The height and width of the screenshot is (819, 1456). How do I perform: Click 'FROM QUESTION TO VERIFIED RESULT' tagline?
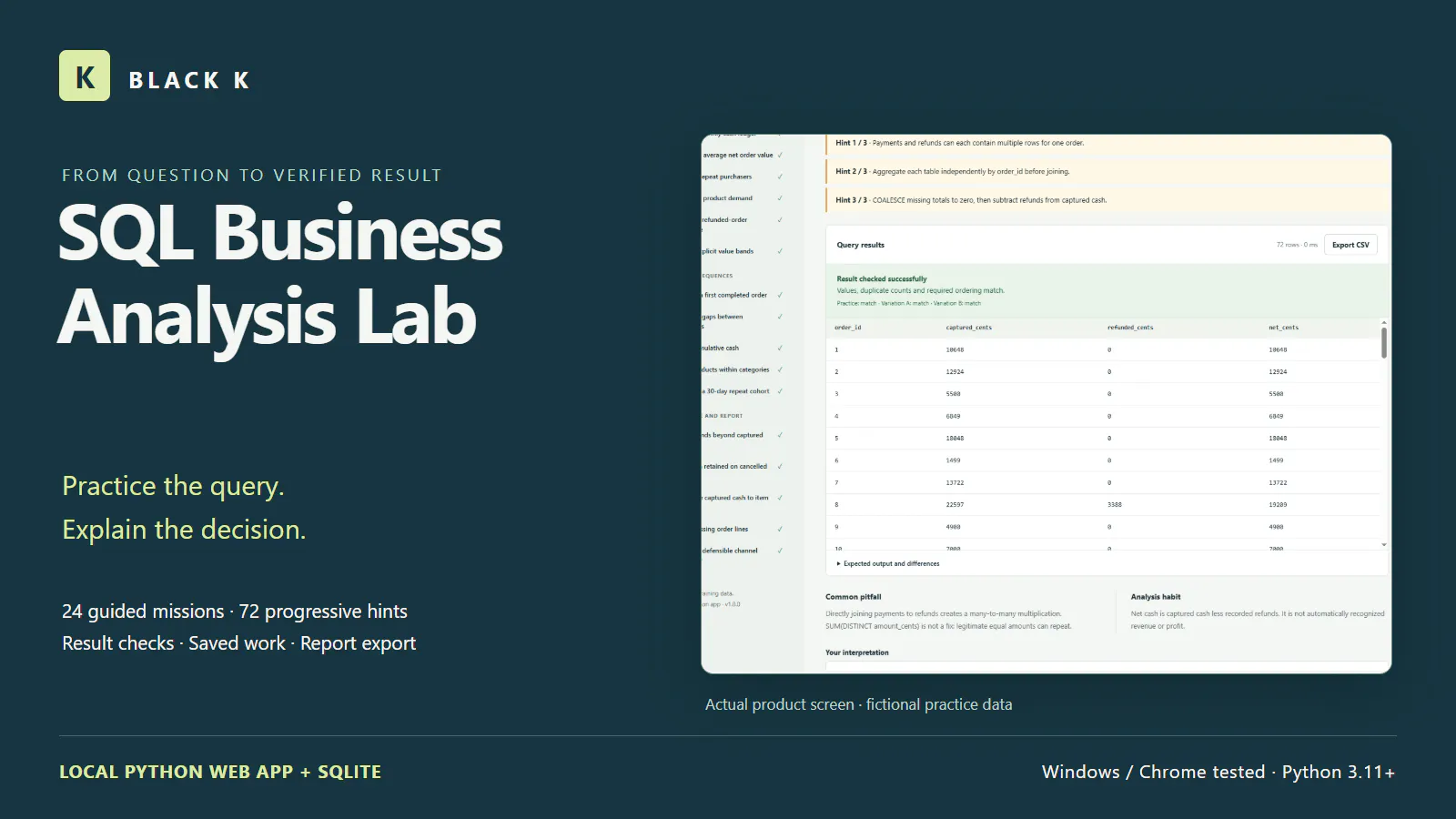tap(252, 176)
